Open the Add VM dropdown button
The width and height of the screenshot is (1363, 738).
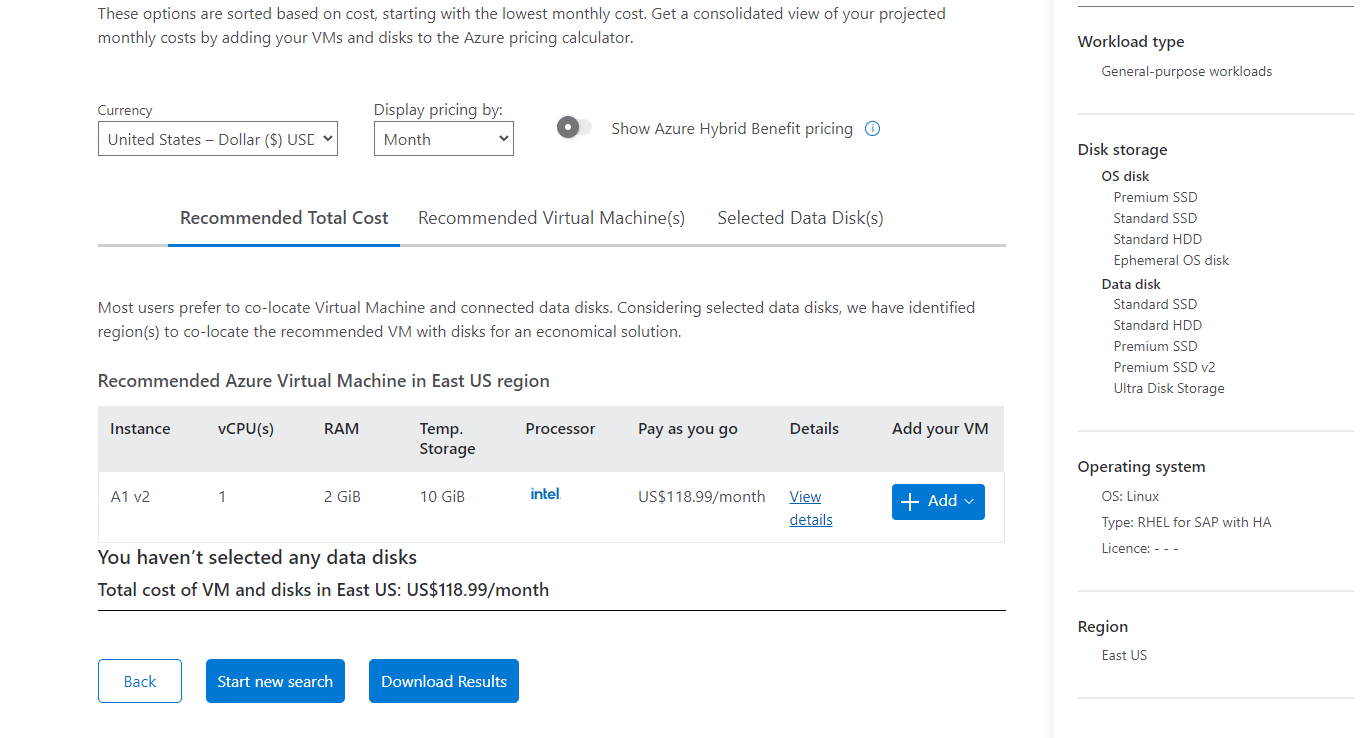[x=938, y=502]
